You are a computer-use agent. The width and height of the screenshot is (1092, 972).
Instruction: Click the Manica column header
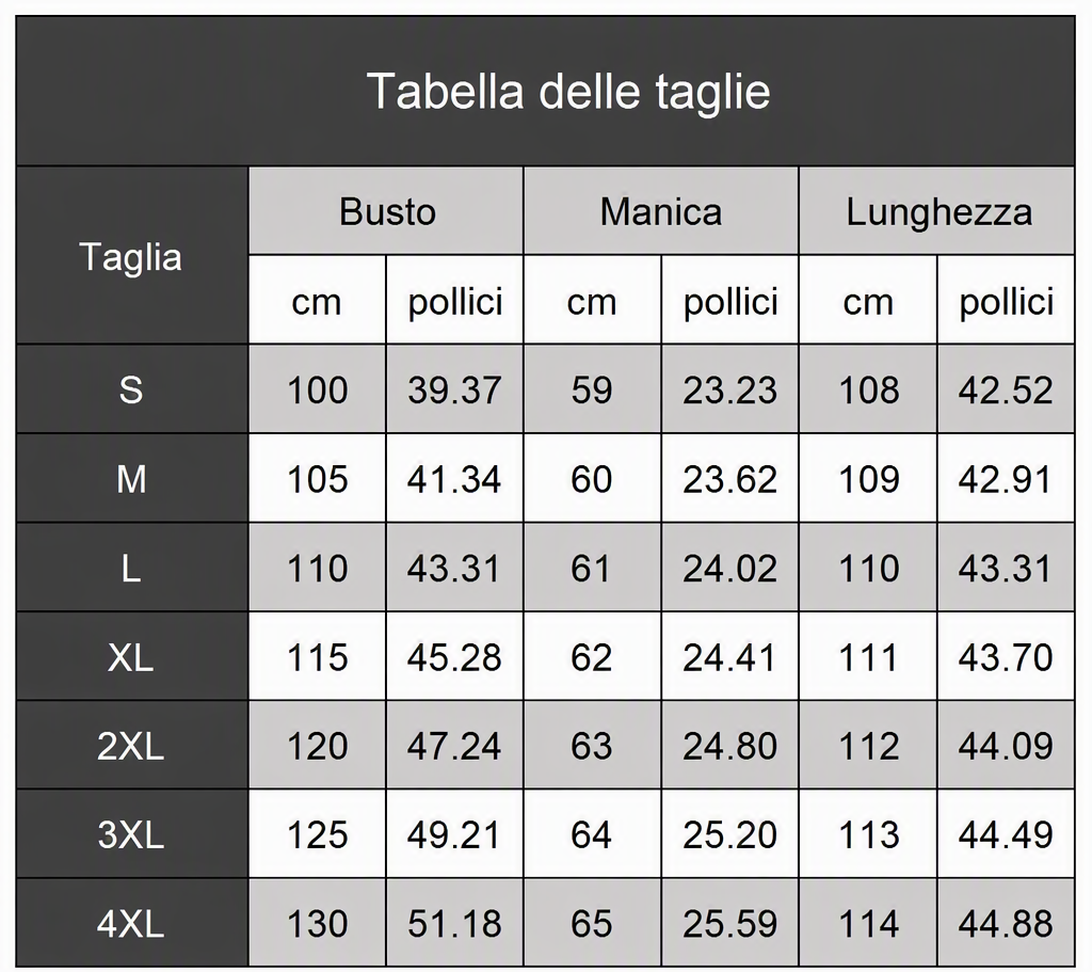point(661,211)
